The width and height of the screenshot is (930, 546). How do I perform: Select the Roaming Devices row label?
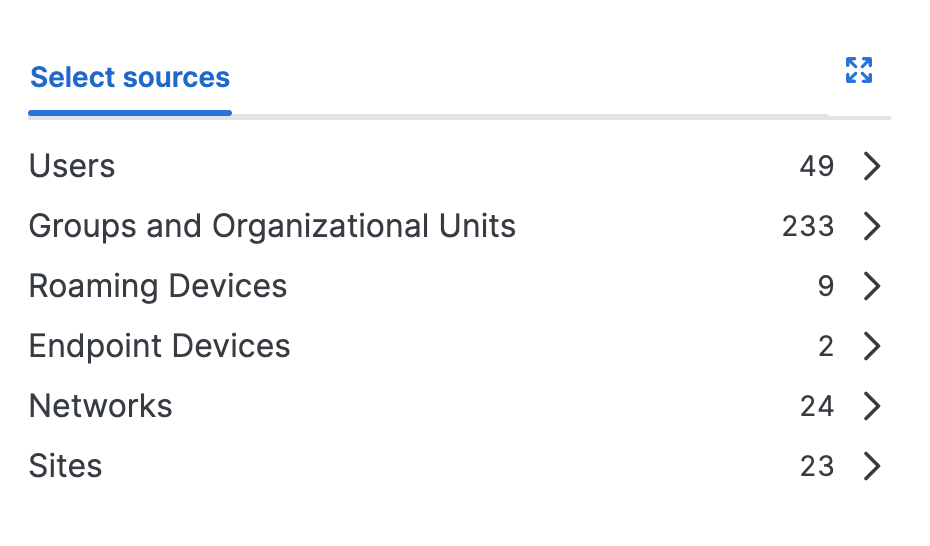click(158, 286)
